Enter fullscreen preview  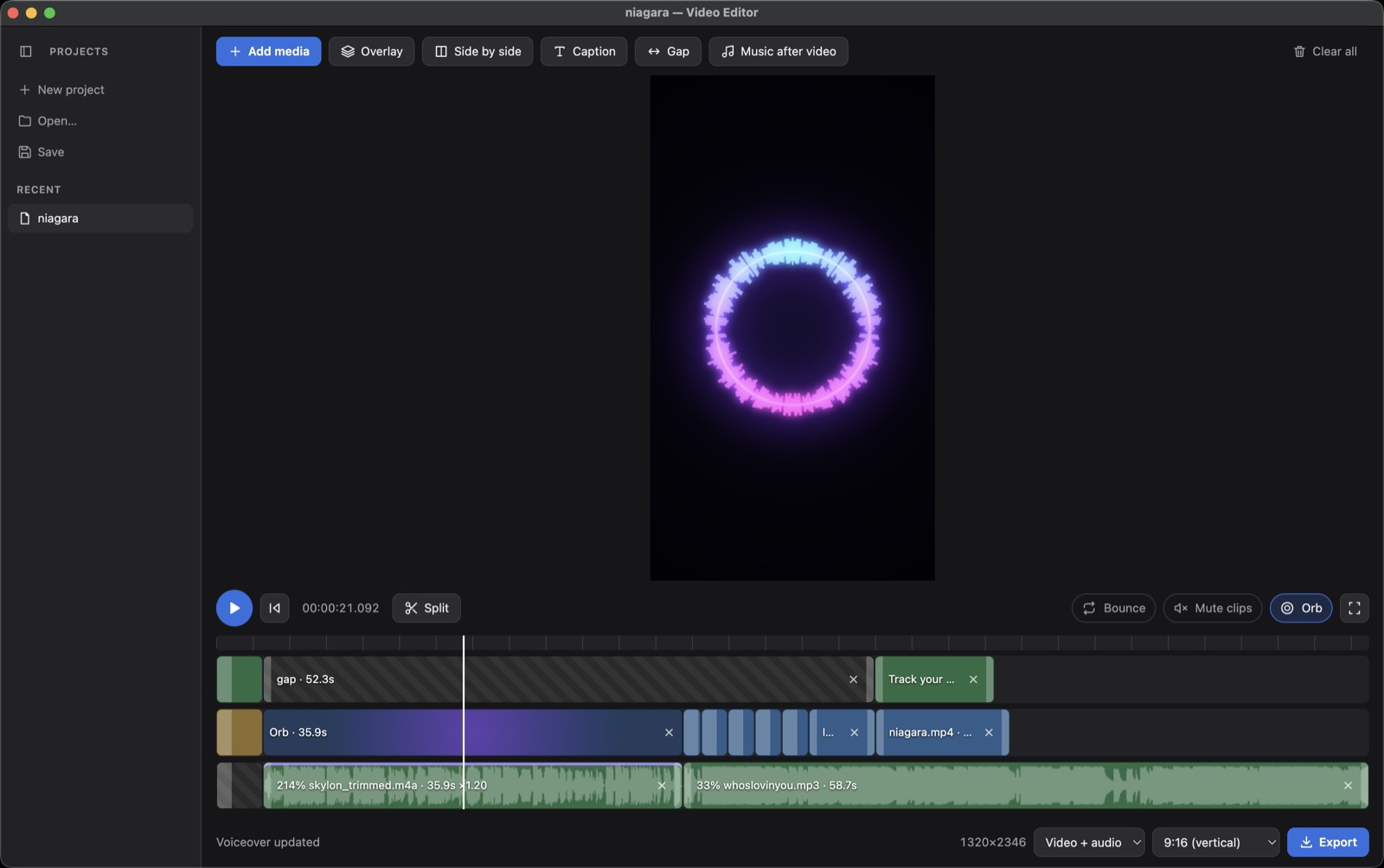coord(1355,608)
